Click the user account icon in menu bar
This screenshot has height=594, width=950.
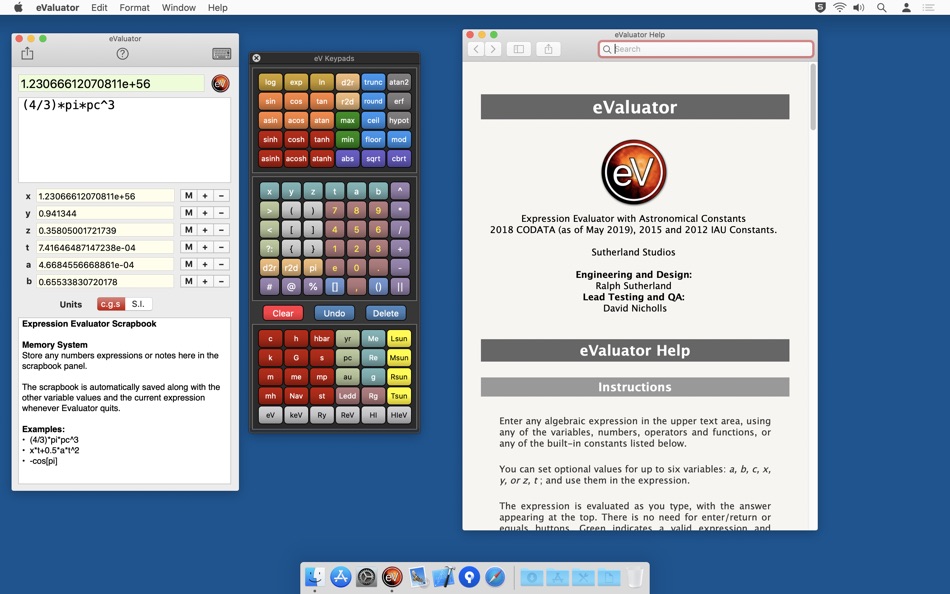[906, 7]
